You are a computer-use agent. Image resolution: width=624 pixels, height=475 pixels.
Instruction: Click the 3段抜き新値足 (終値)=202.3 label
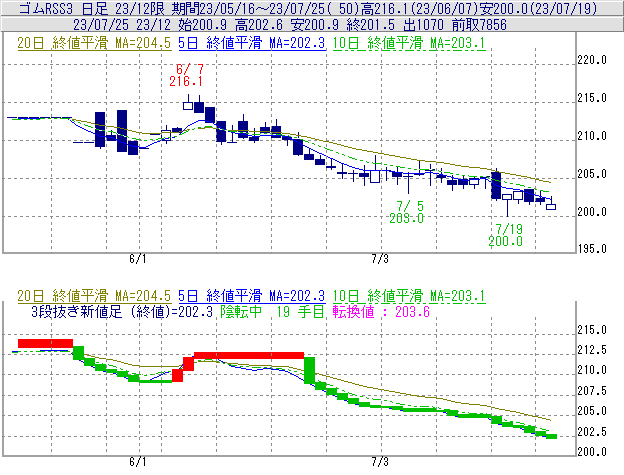[122, 311]
